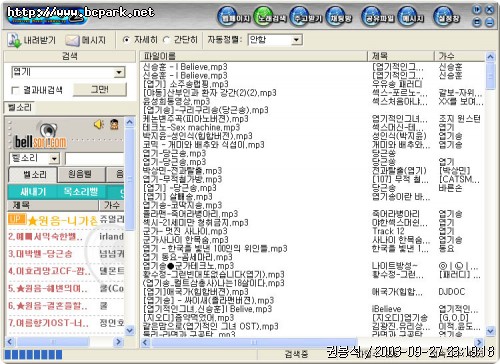Click the person face icon in bellsori panel
Screen dimensions: 500x364
pos(114,124)
